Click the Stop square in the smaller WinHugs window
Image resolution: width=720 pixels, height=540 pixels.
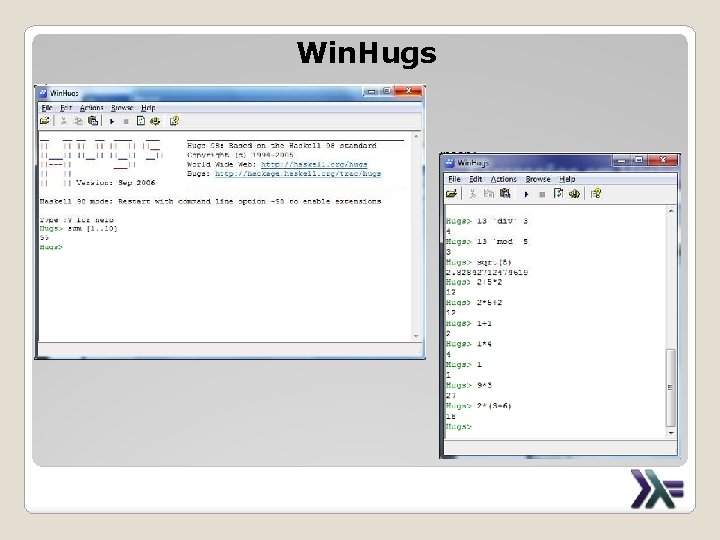point(542,194)
